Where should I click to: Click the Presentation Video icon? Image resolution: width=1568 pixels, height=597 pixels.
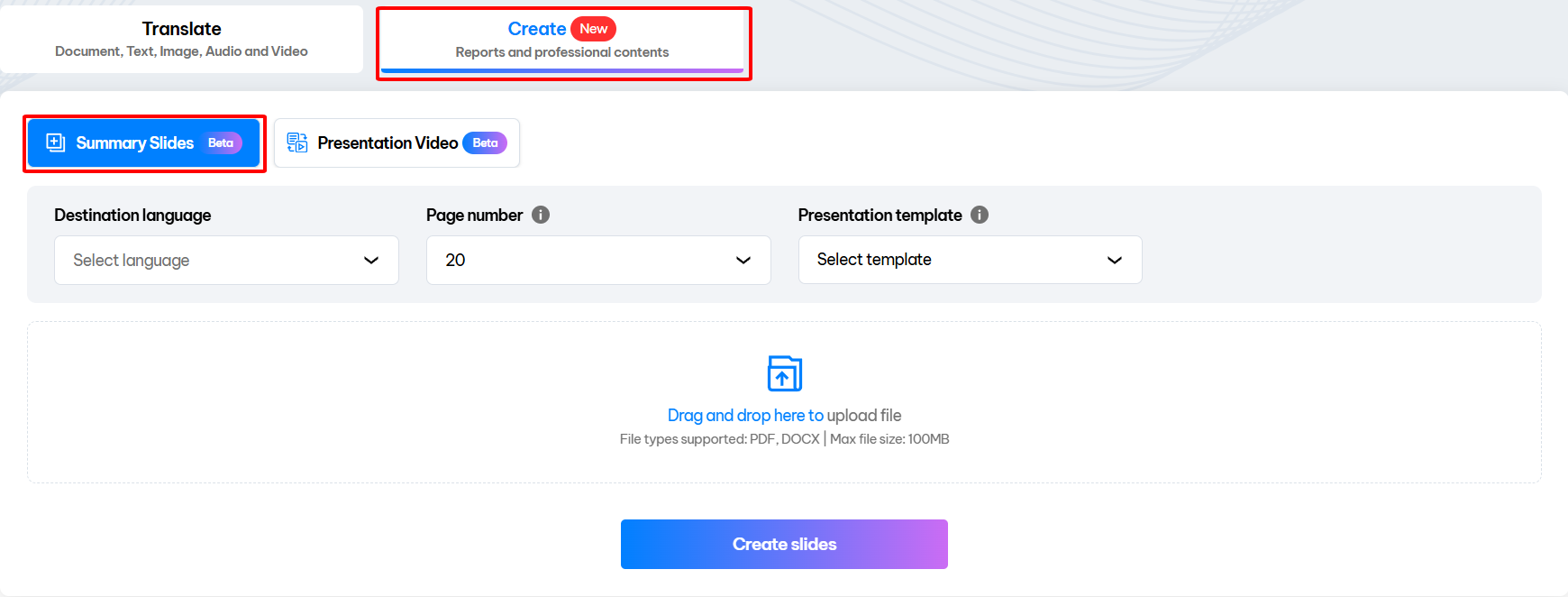(x=297, y=143)
